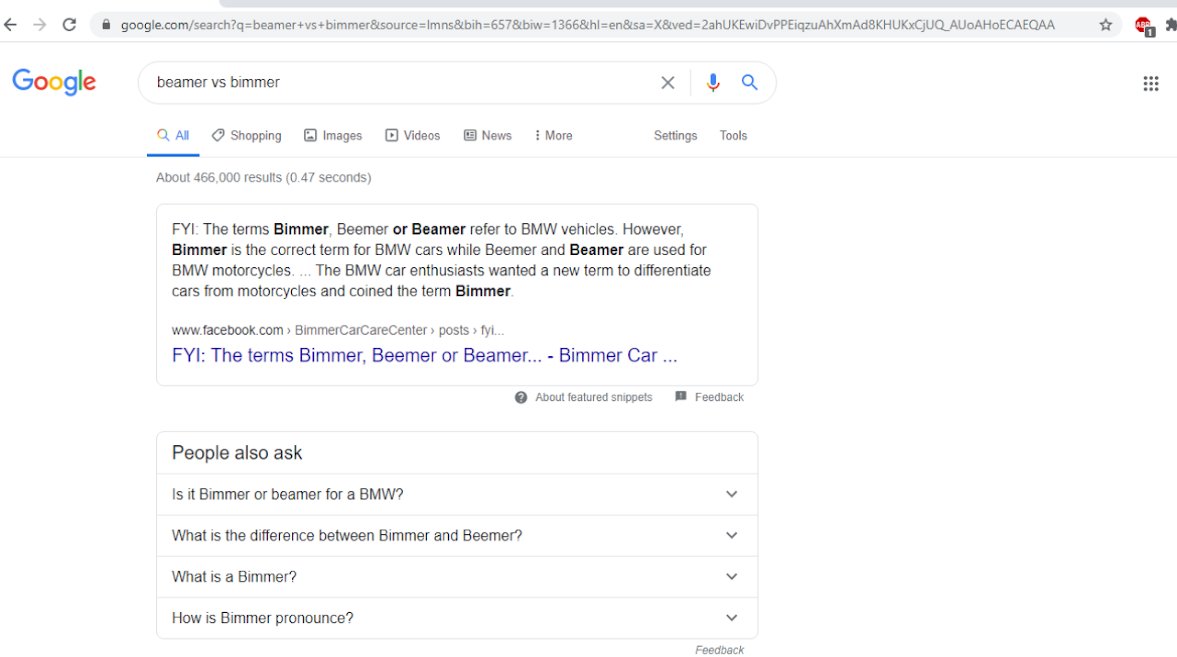Start voice search with the microphone icon
The image size is (1177, 657).
pyautogui.click(x=713, y=83)
